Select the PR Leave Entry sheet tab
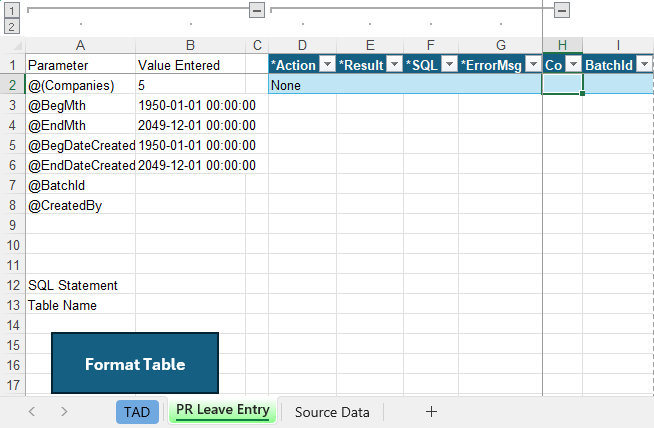Viewport: 654px width, 428px height. pyautogui.click(x=223, y=410)
